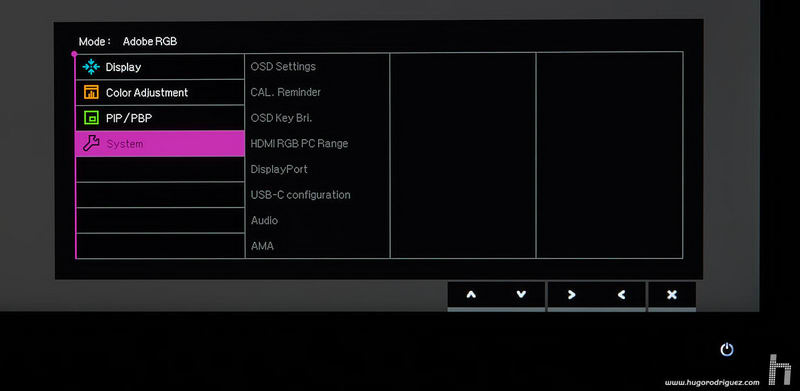Screen dimensions: 800x391
Task: Click the Adobe RGB mode text
Action: [x=150, y=42]
